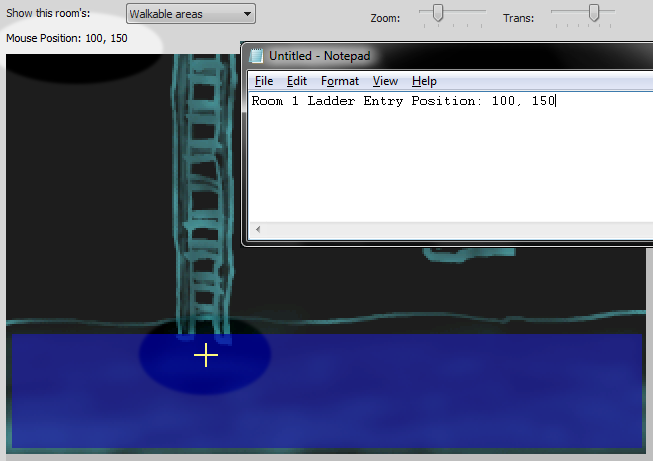
Task: Click the 'Show this room's:' label
Action: (48, 13)
